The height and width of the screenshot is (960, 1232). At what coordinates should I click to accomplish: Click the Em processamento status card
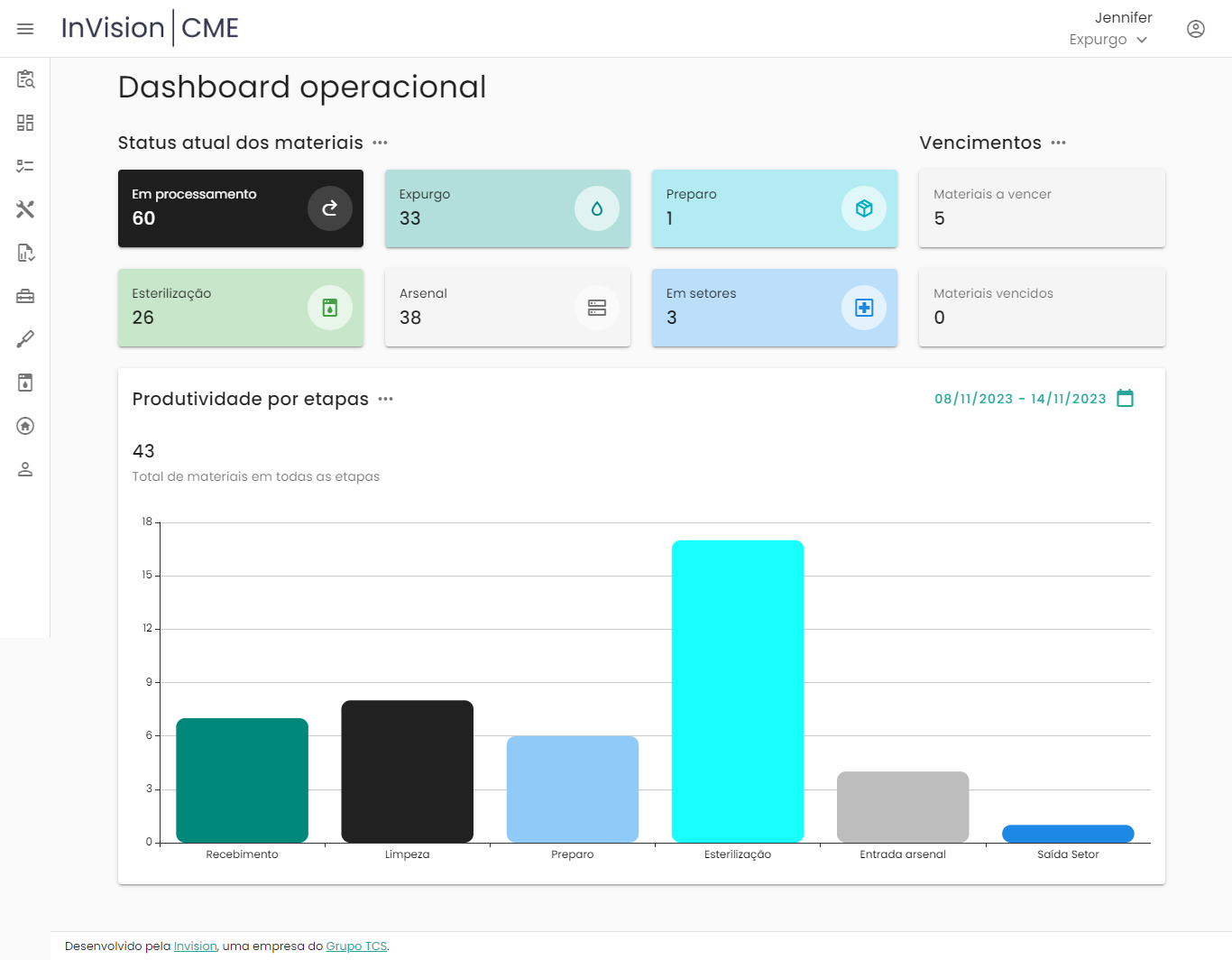click(241, 208)
